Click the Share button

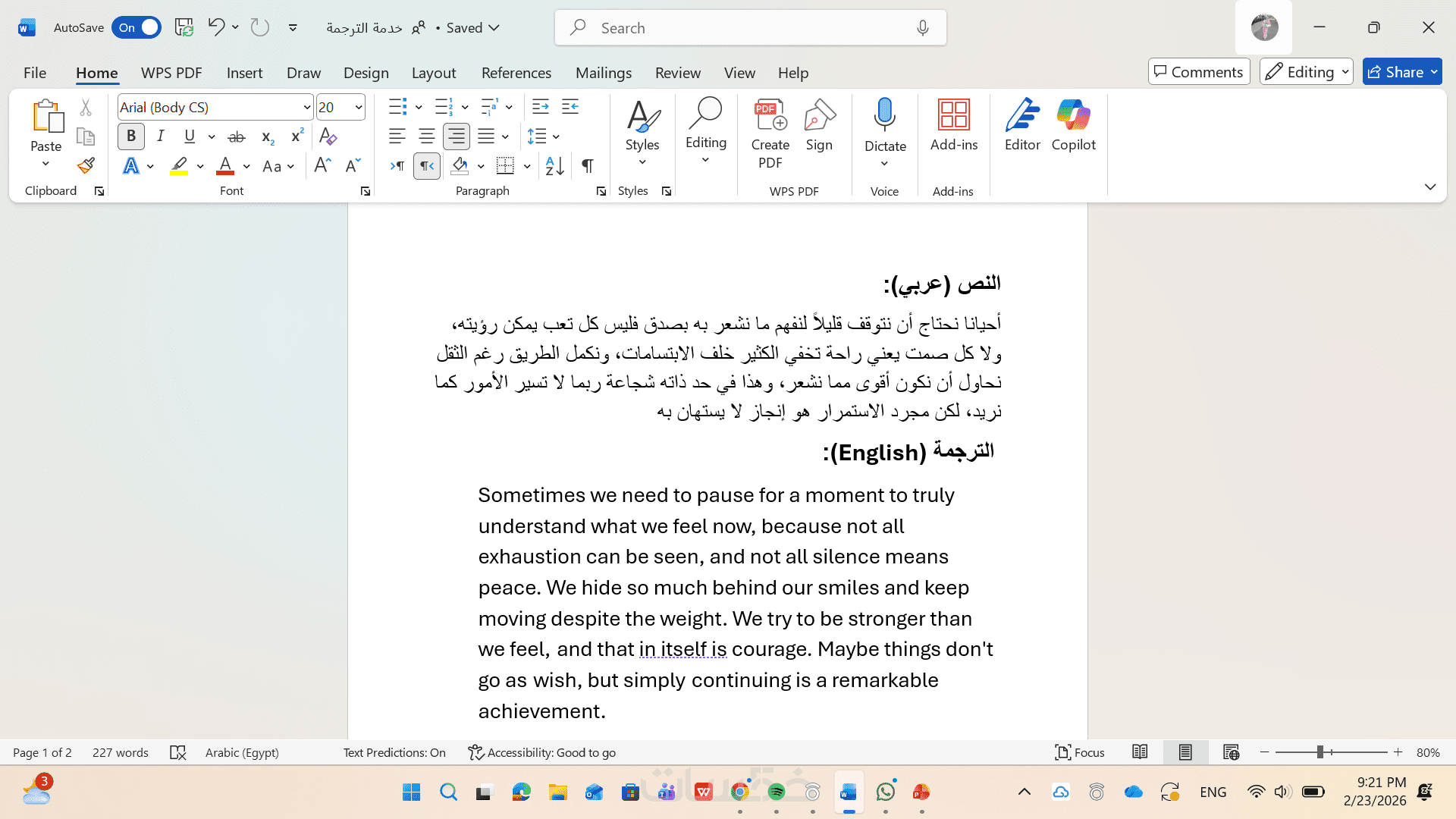[1394, 72]
